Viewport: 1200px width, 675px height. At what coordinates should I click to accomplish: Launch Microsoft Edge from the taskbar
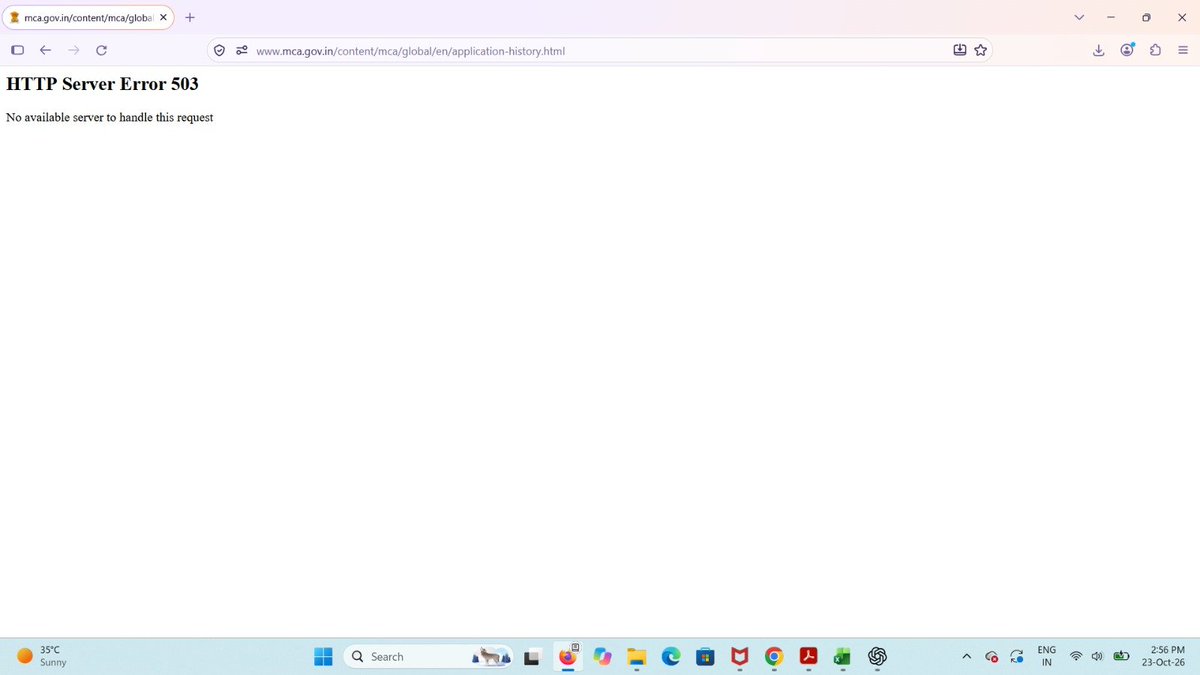point(671,656)
